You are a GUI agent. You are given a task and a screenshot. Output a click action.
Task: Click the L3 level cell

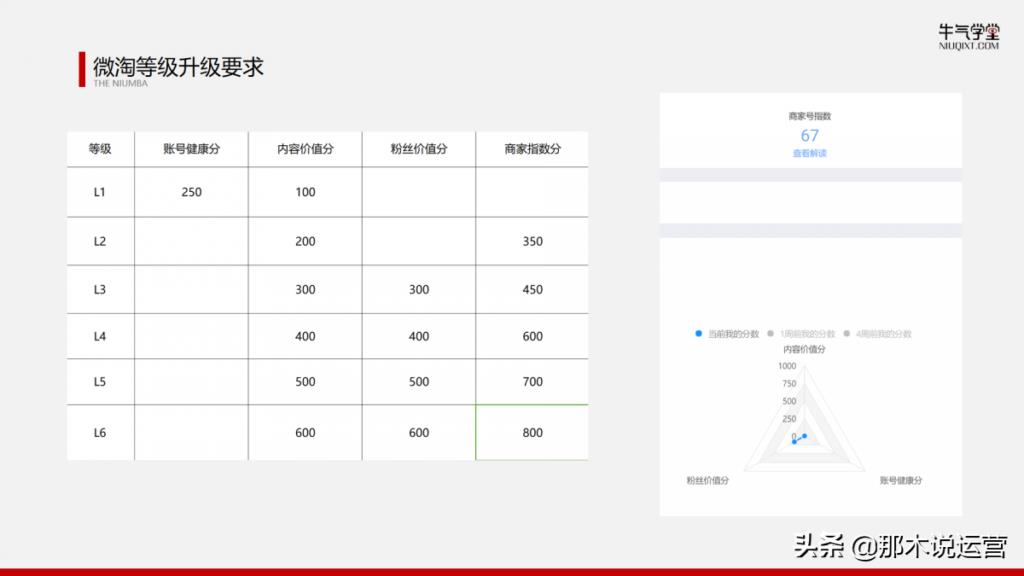tap(100, 289)
